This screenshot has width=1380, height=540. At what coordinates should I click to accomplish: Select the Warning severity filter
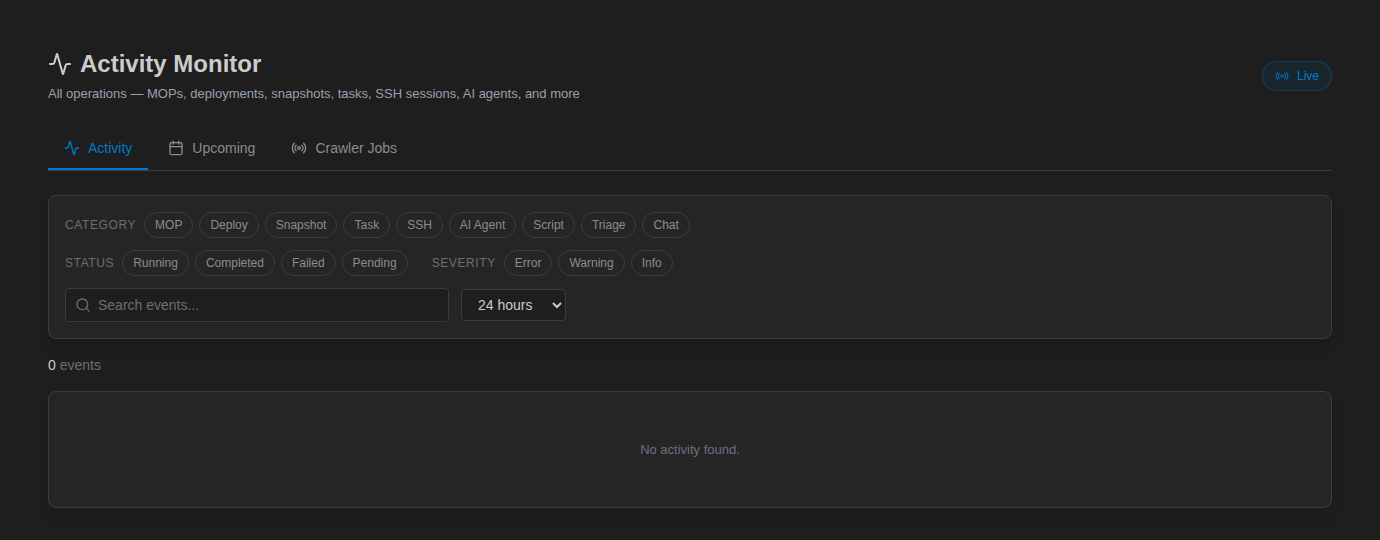pyautogui.click(x=592, y=263)
